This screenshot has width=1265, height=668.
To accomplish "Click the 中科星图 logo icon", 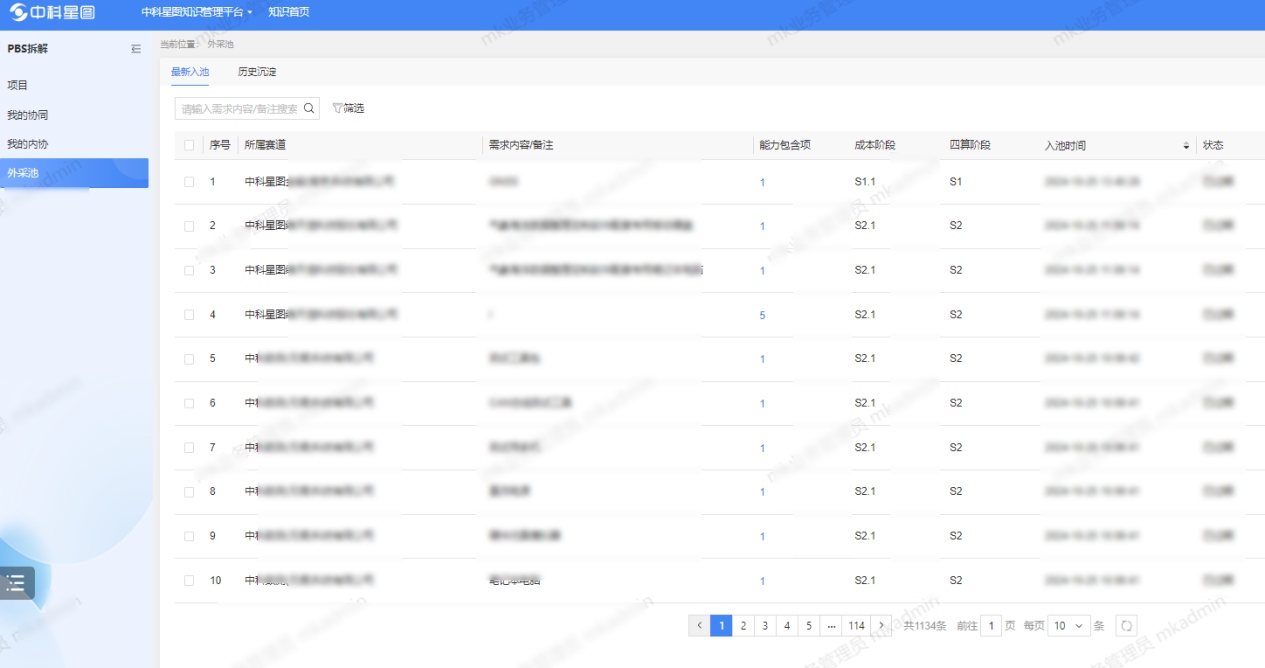I will coord(20,12).
